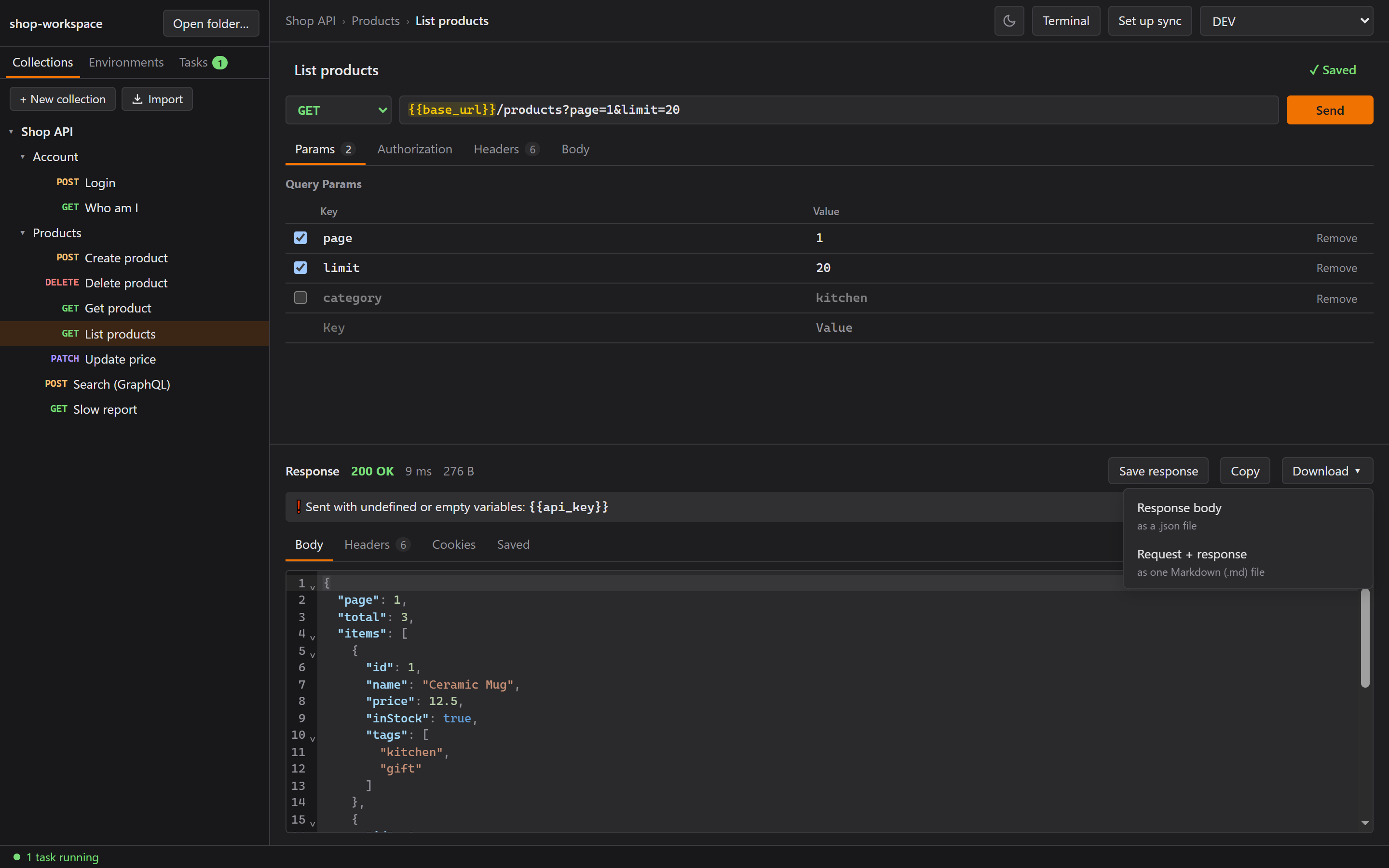Open the DEV environment selector
This screenshot has height=868, width=1389.
1286,21
